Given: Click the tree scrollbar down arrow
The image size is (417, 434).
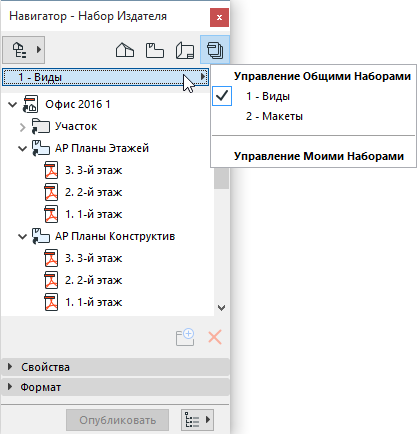Looking at the screenshot, I should pyautogui.click(x=221, y=308).
